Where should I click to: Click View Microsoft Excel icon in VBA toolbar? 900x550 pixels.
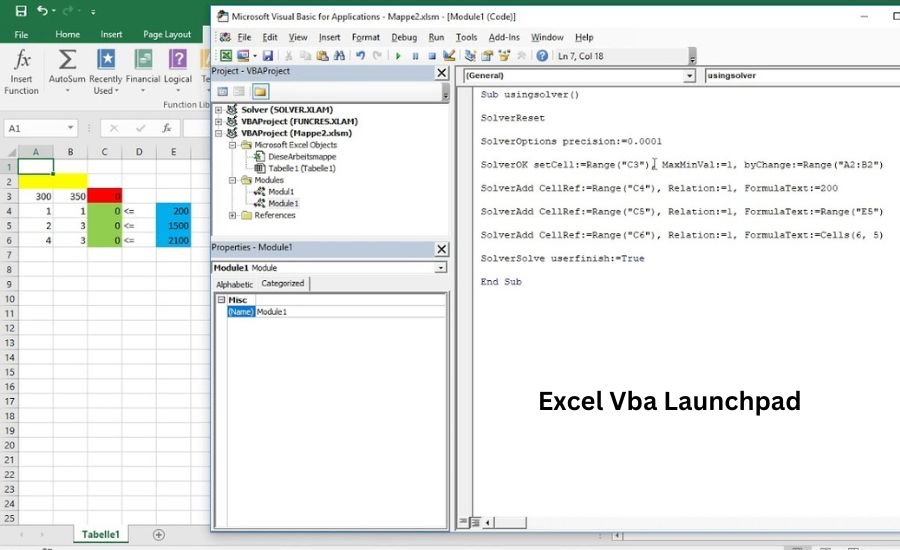[226, 56]
